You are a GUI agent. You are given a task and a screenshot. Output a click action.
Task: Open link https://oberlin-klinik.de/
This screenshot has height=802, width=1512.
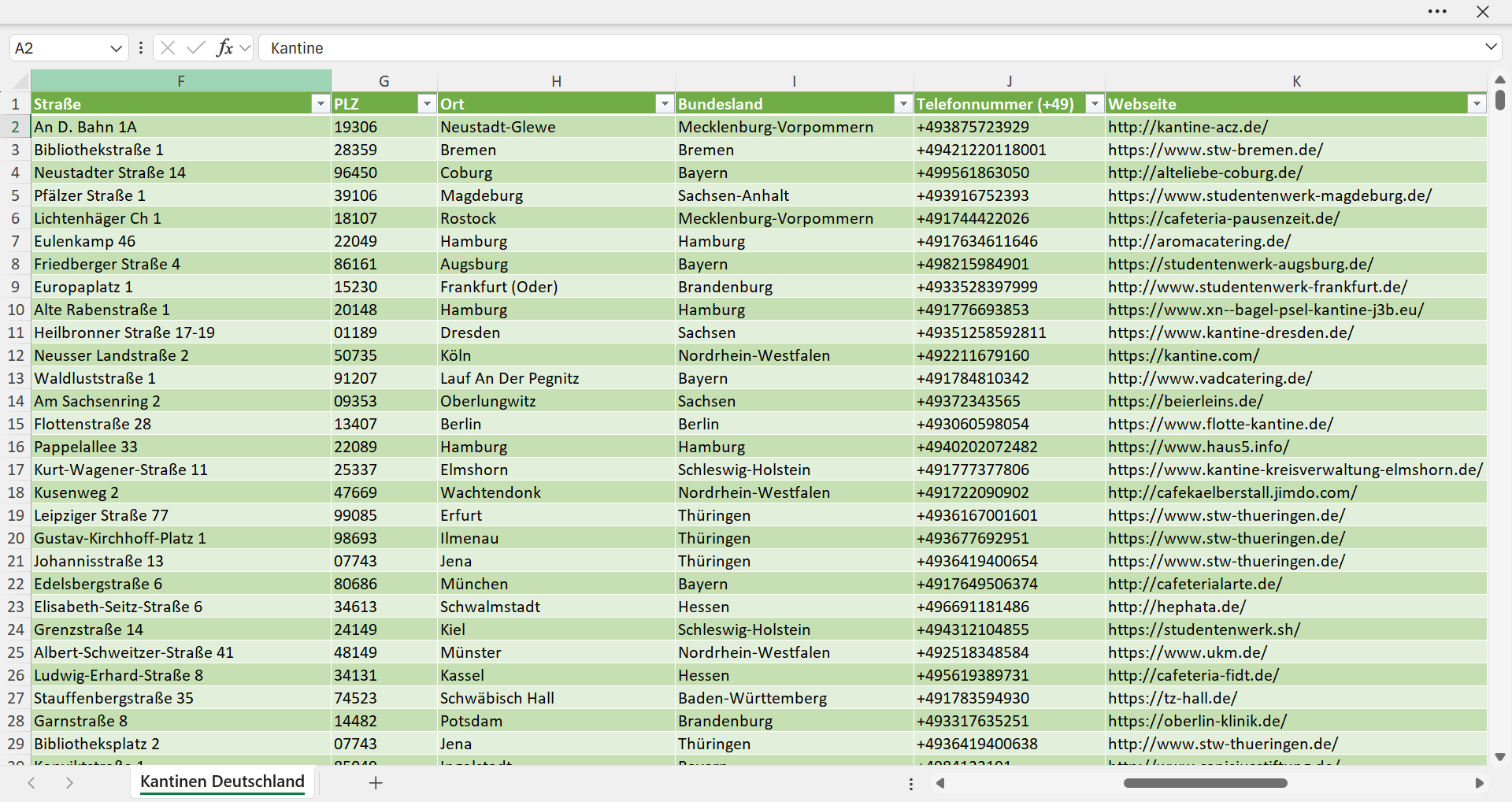pos(1197,721)
